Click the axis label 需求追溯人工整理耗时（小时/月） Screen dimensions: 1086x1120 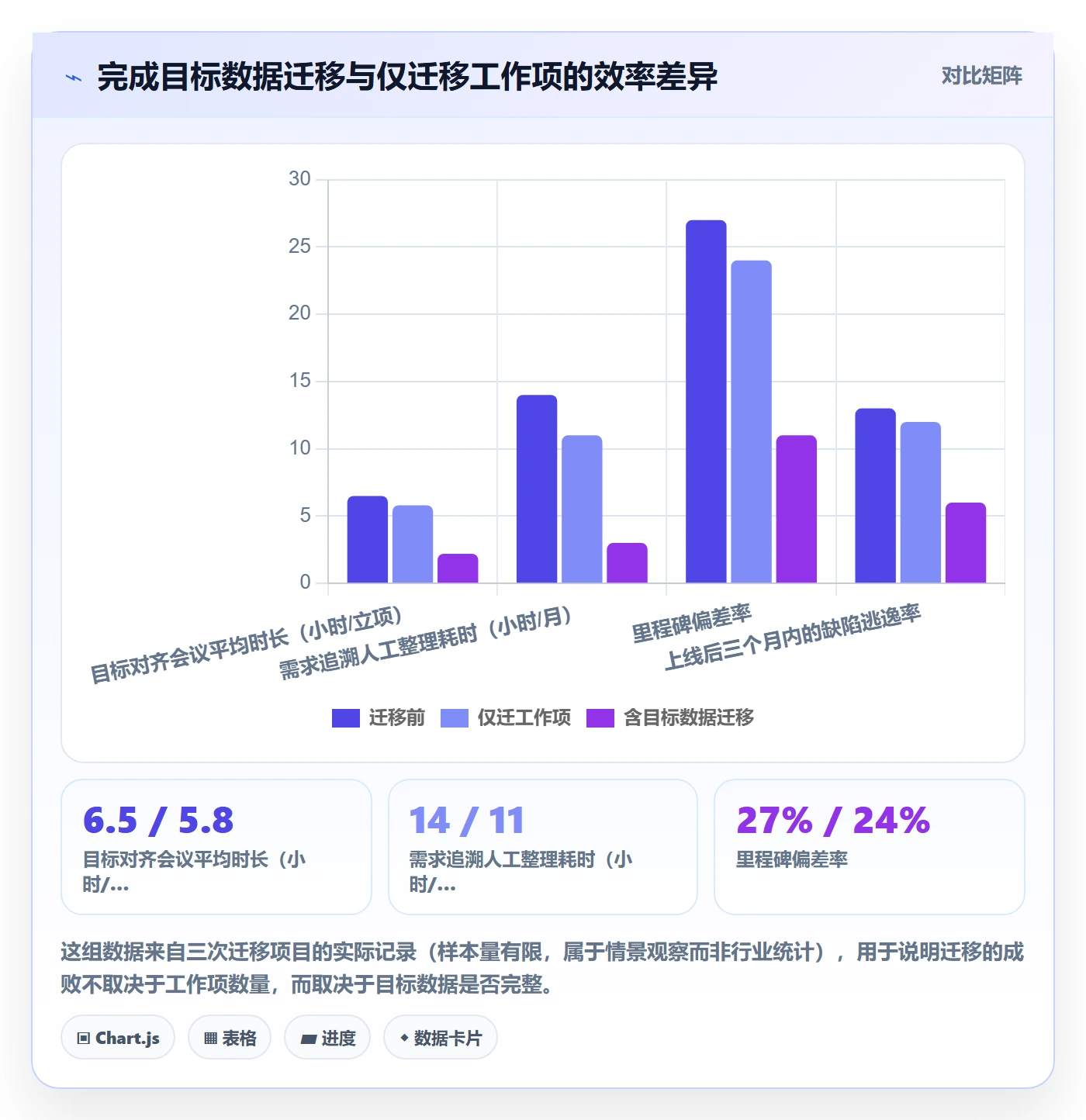426,643
